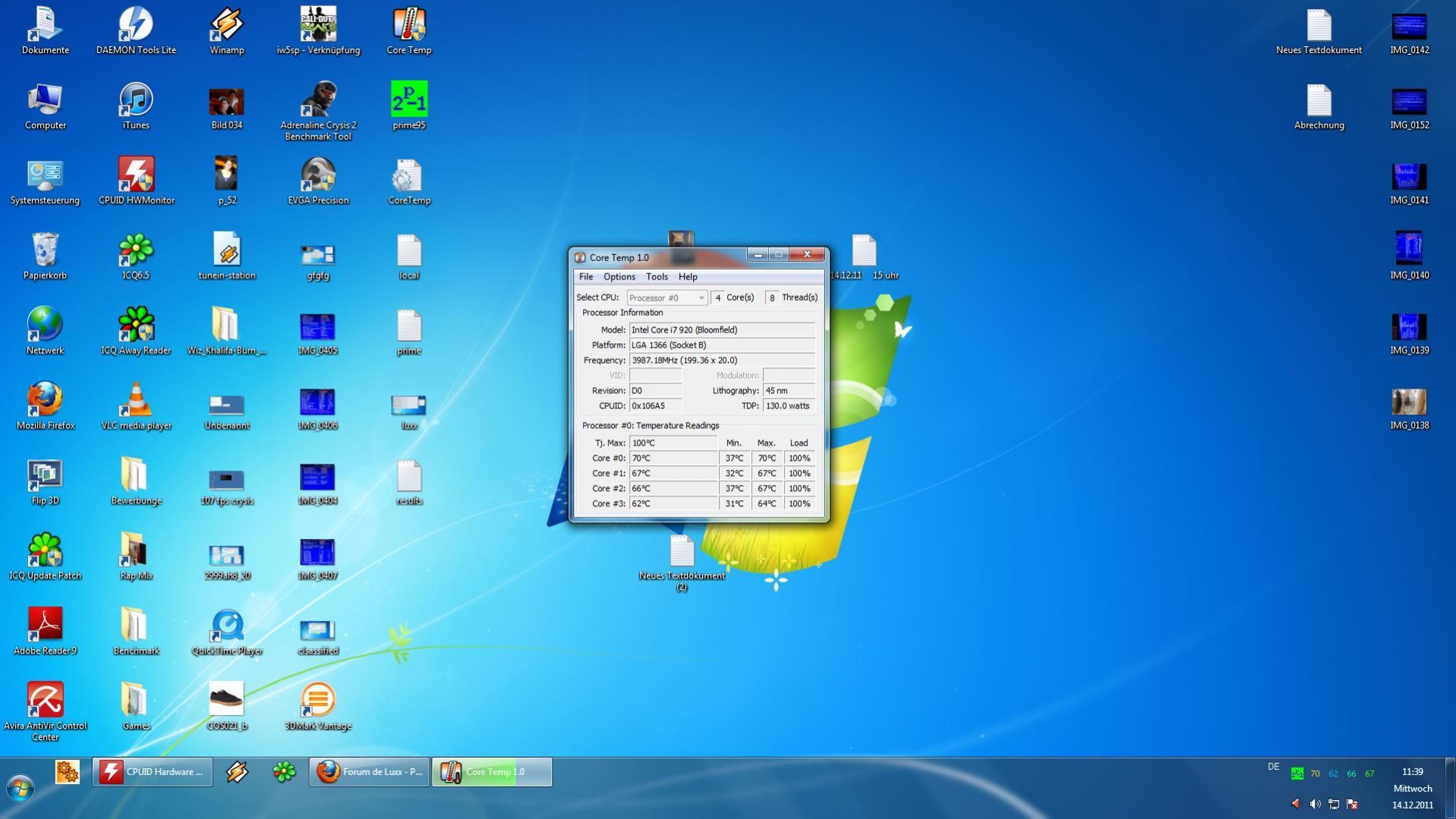This screenshot has width=1456, height=819.
Task: Switch to Forum de Luxx Firefox taskbar button
Action: (x=369, y=772)
